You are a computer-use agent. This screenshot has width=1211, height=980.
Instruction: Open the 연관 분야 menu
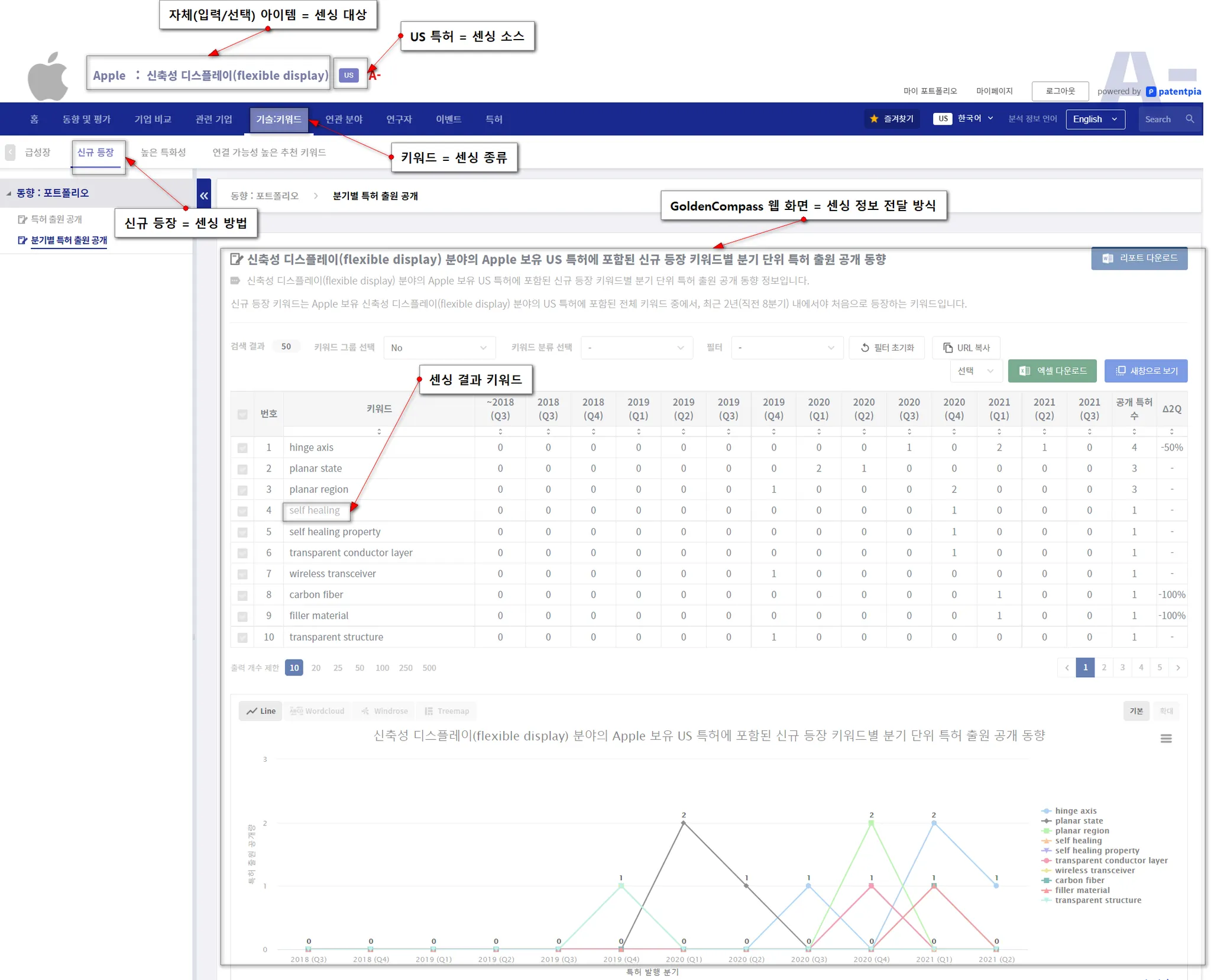click(x=344, y=119)
